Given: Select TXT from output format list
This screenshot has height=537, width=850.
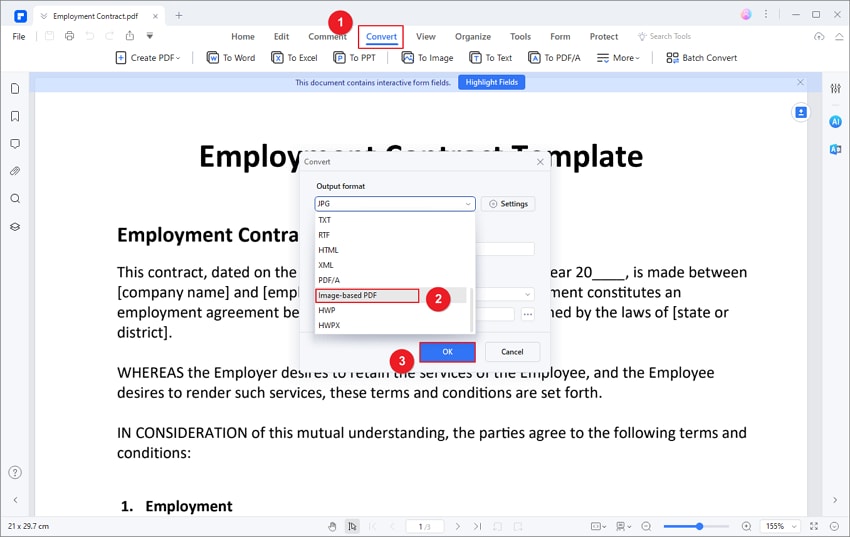Looking at the screenshot, I should click(x=390, y=220).
